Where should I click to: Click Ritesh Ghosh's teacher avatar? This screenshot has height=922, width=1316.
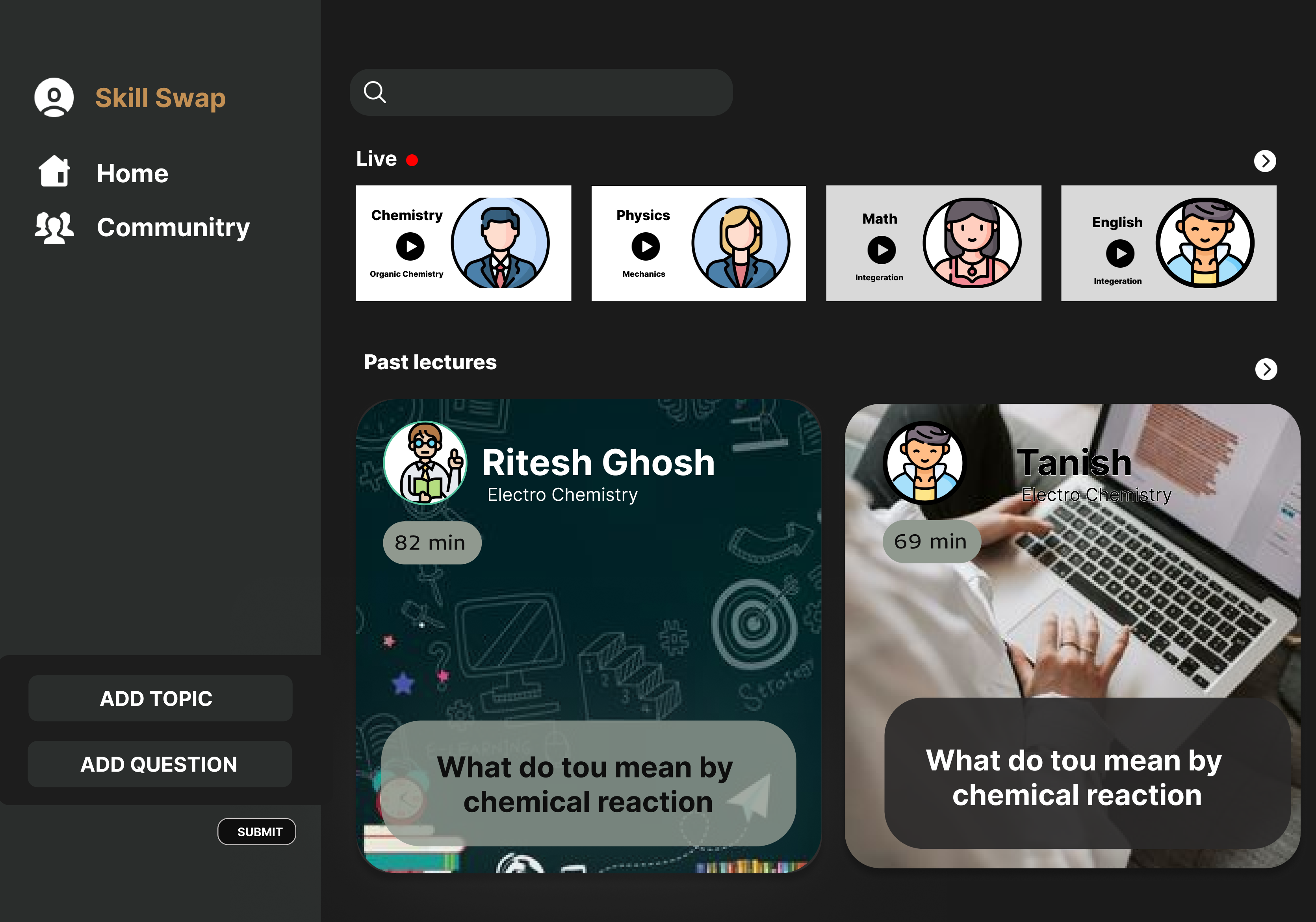pos(425,463)
